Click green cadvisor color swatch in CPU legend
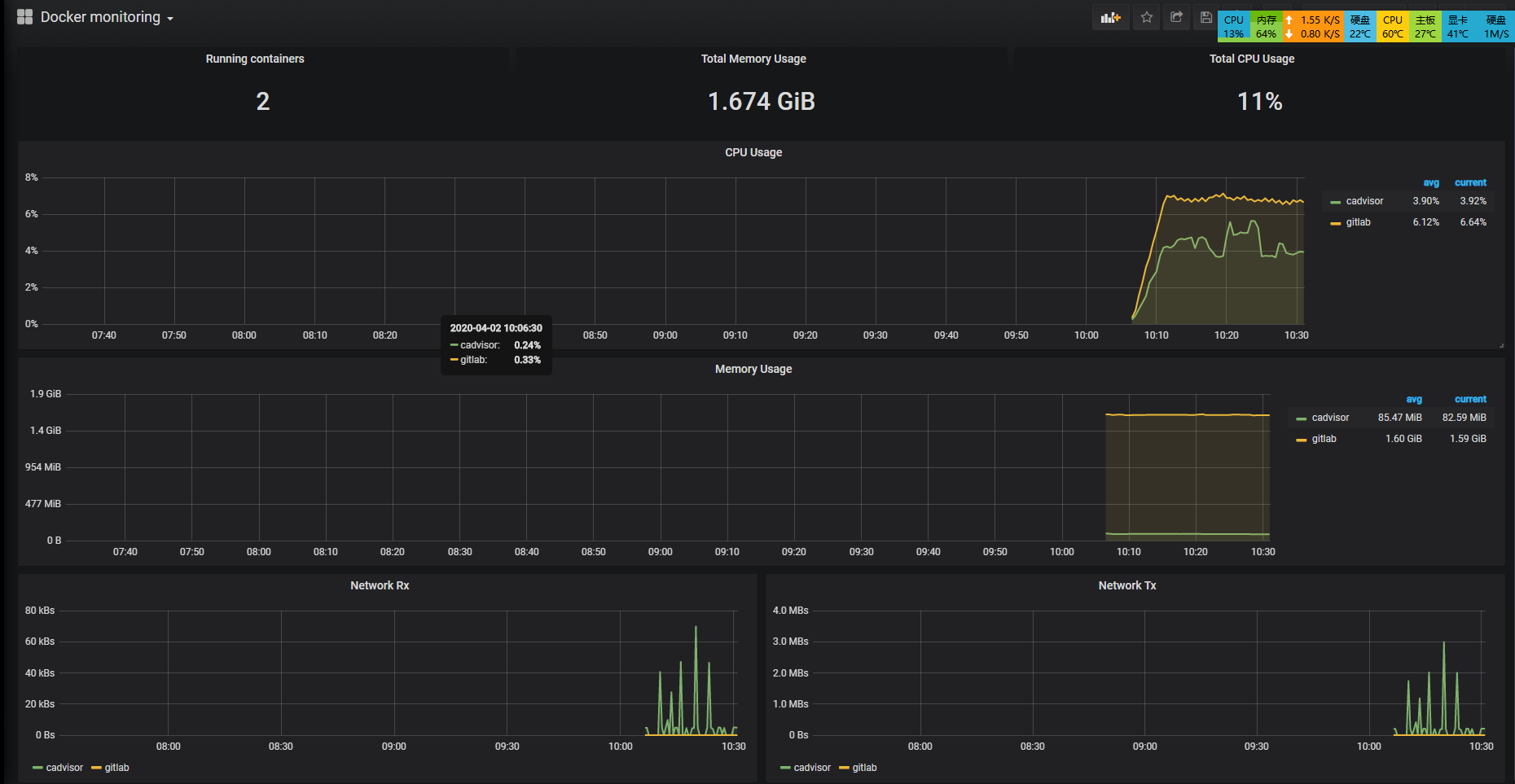The height and width of the screenshot is (784, 1515). (1335, 202)
